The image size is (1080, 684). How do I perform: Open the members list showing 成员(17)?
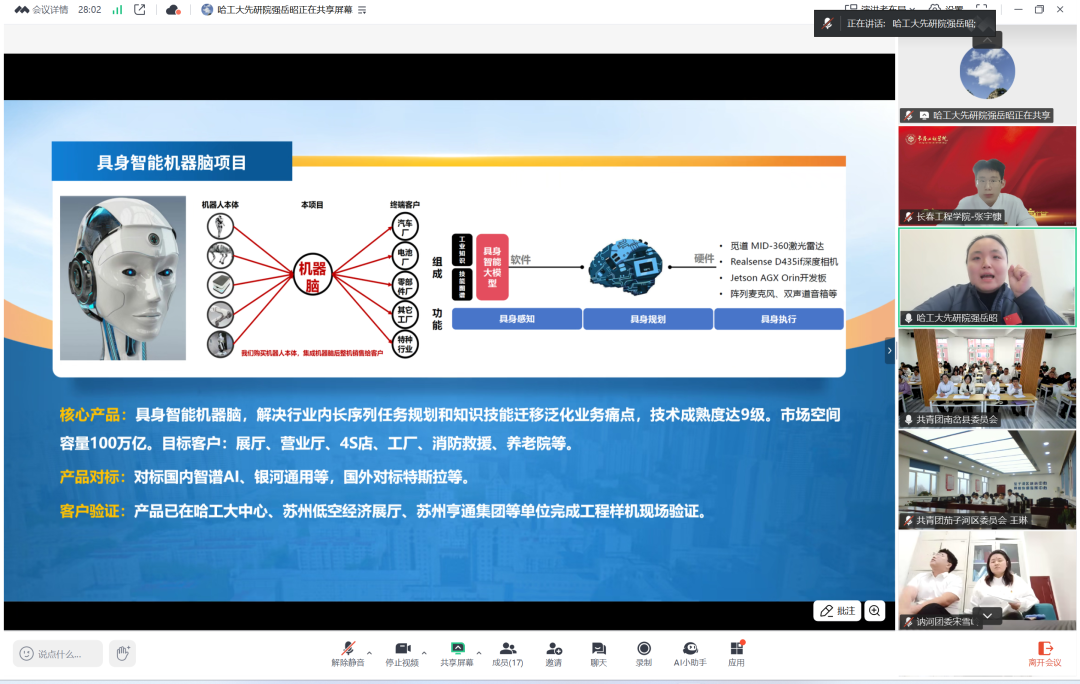pos(507,647)
